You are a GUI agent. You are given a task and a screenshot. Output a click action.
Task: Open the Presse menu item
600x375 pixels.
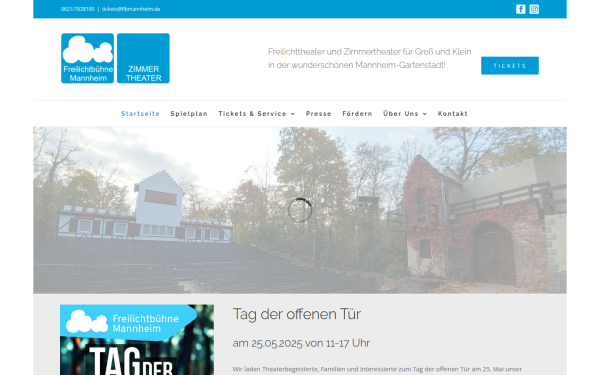point(318,114)
